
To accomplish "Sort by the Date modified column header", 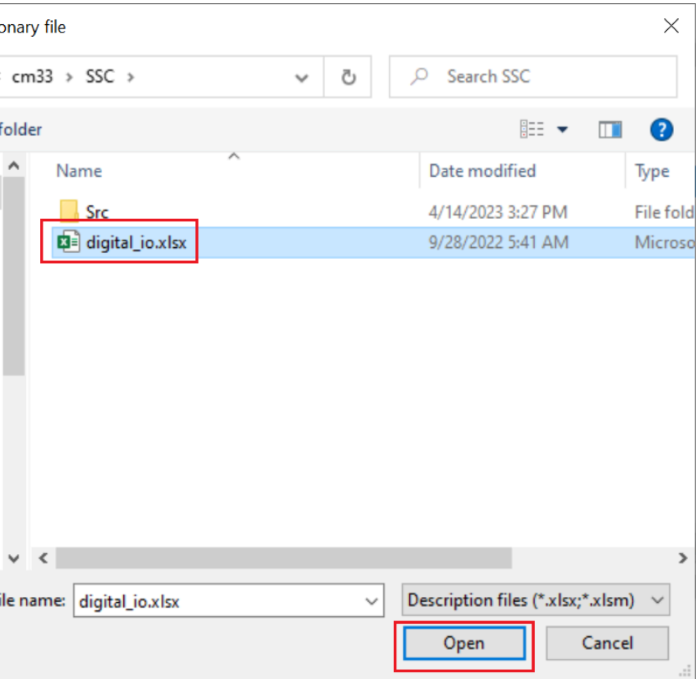I will [x=482, y=171].
